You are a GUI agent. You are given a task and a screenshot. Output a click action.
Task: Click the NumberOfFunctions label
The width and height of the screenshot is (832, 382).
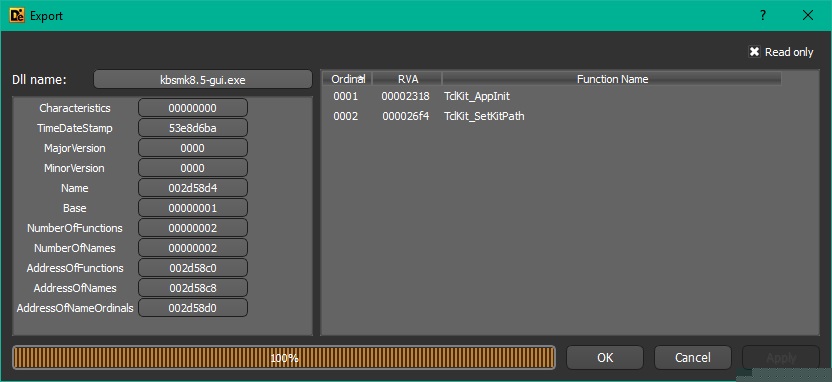coord(75,228)
